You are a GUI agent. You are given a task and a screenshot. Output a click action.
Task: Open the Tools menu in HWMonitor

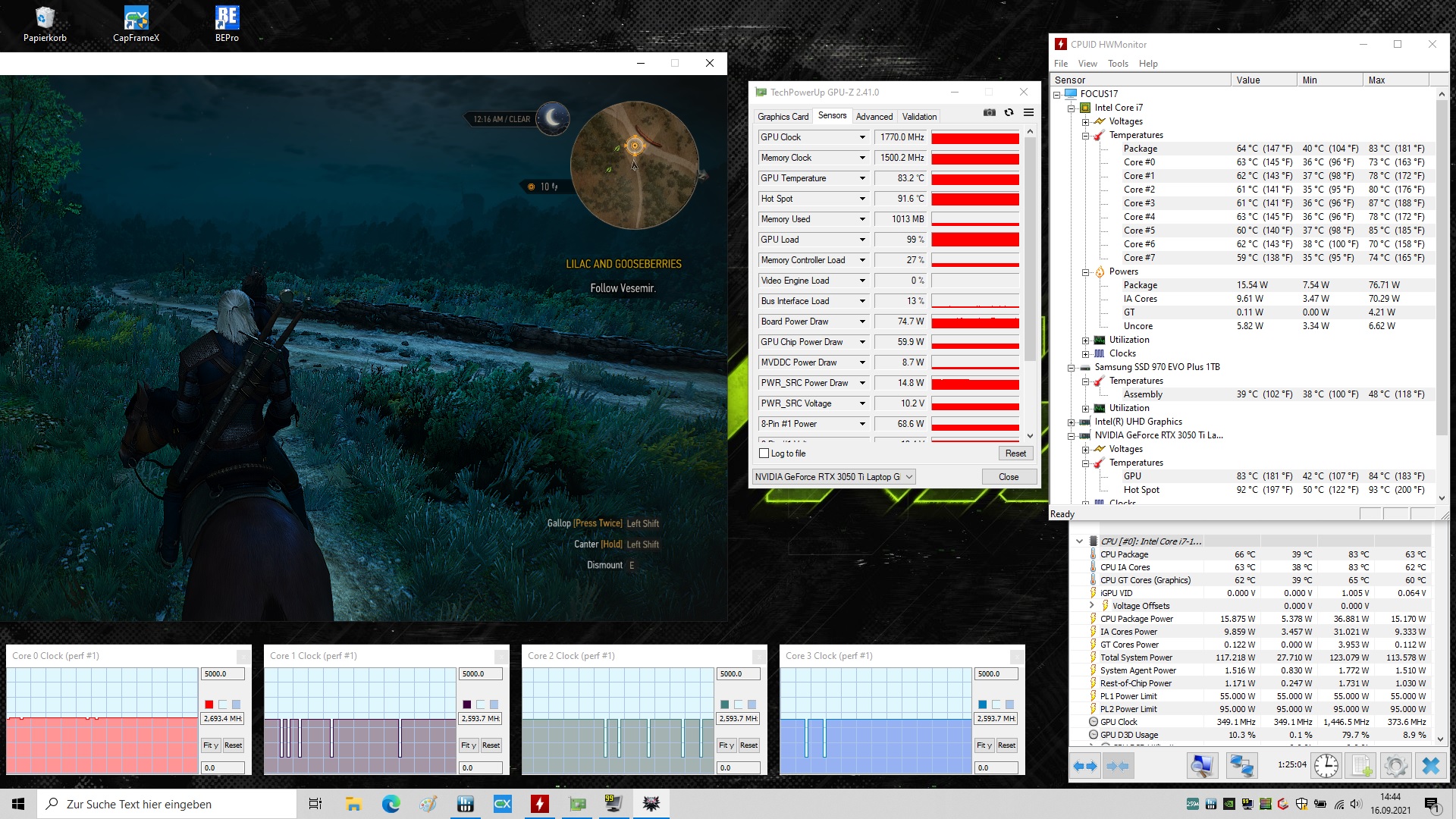(1118, 64)
